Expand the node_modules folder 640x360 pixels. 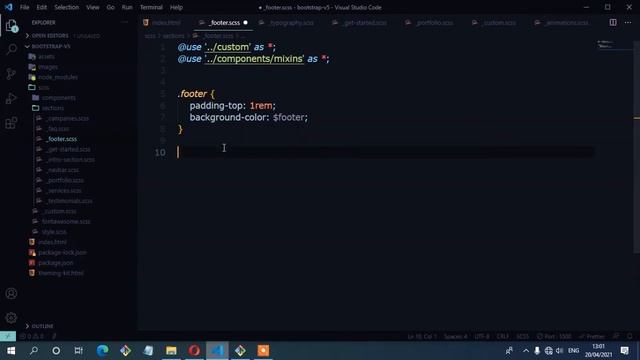tap(58, 77)
